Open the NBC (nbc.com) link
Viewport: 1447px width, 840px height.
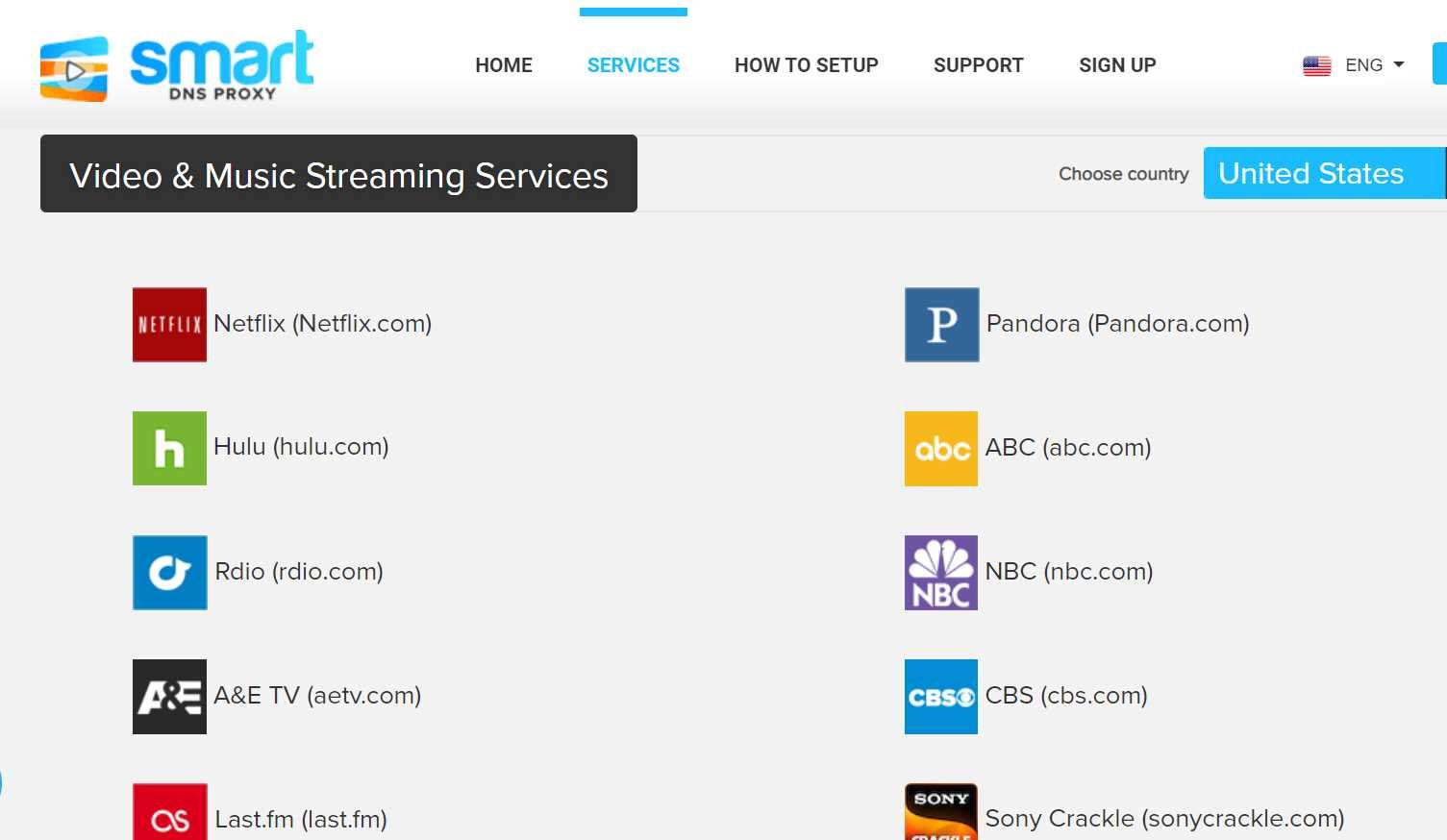1069,572
